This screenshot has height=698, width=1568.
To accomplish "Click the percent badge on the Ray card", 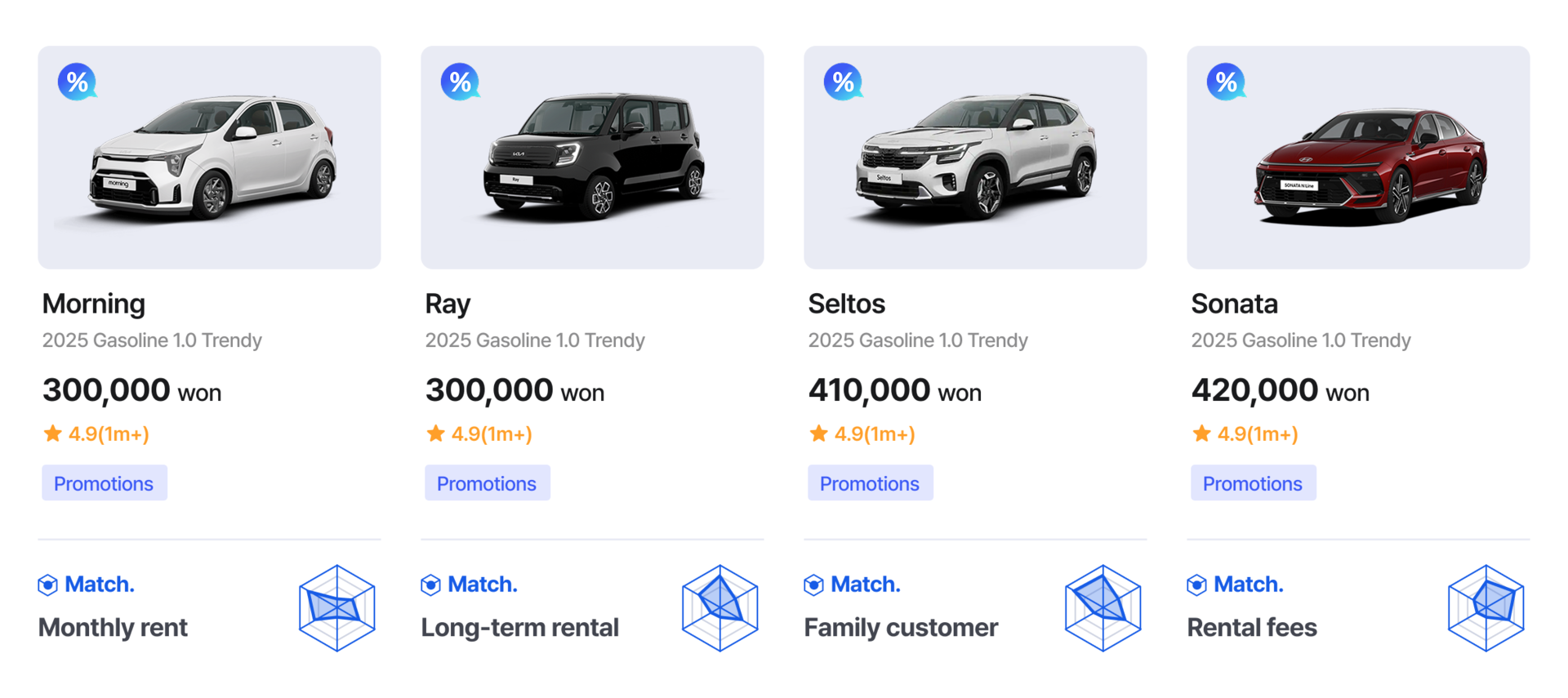I will click(460, 82).
